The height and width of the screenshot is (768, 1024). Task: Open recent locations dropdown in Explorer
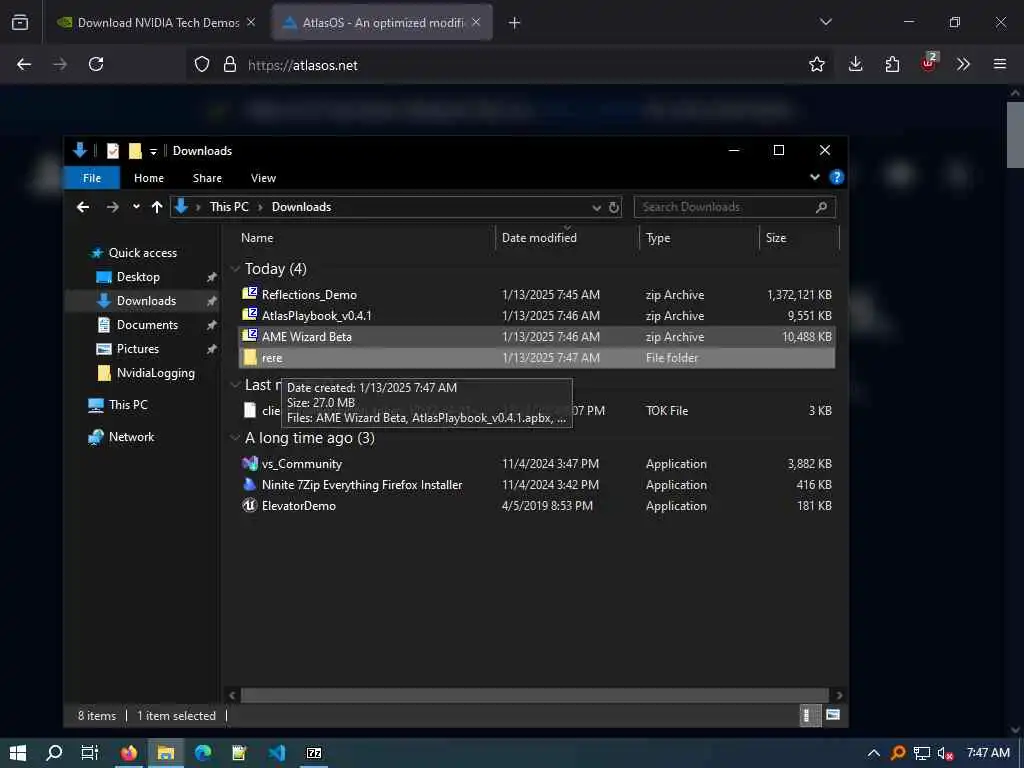pyautogui.click(x=136, y=207)
